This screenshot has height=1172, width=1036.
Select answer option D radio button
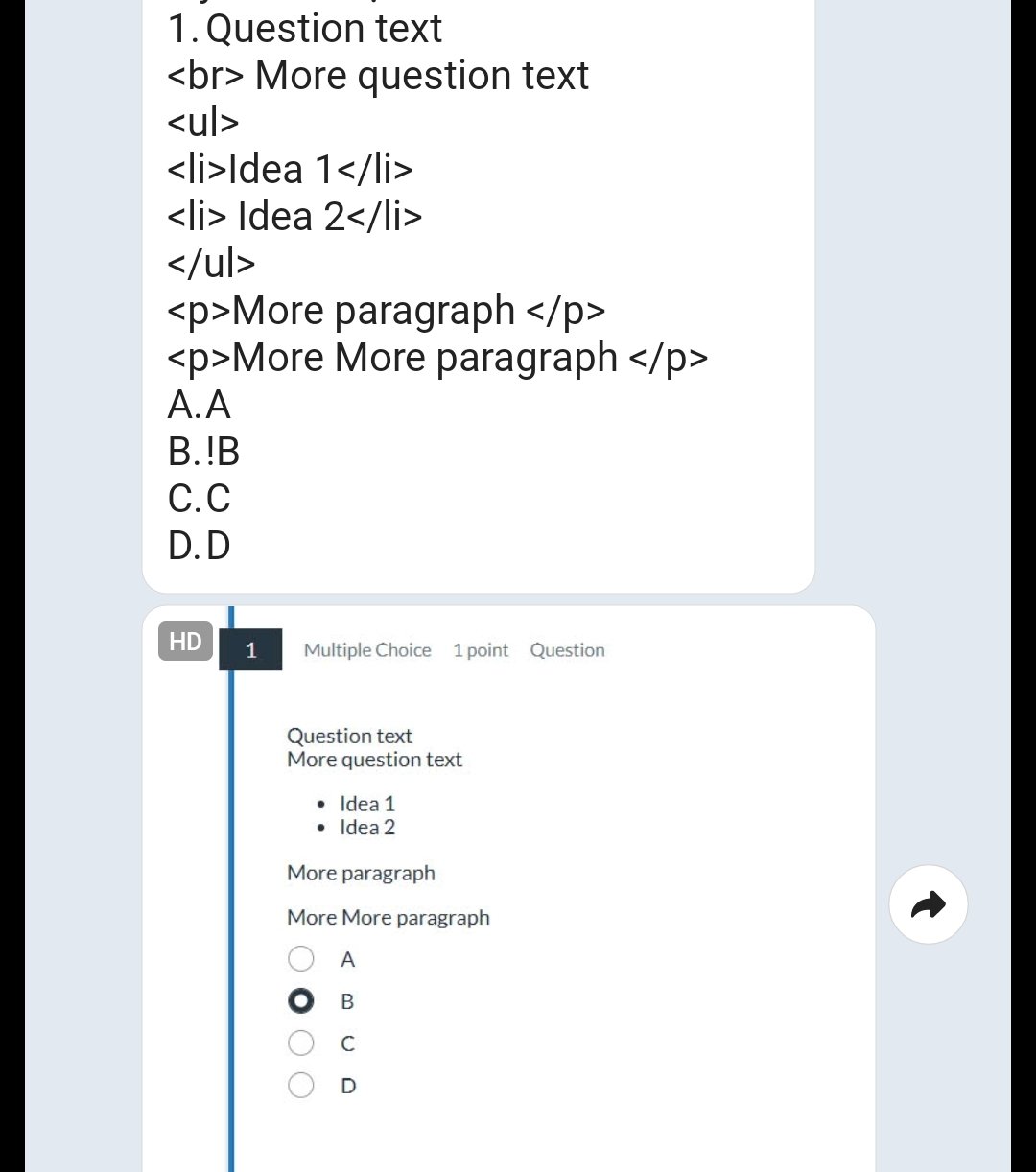coord(300,1085)
